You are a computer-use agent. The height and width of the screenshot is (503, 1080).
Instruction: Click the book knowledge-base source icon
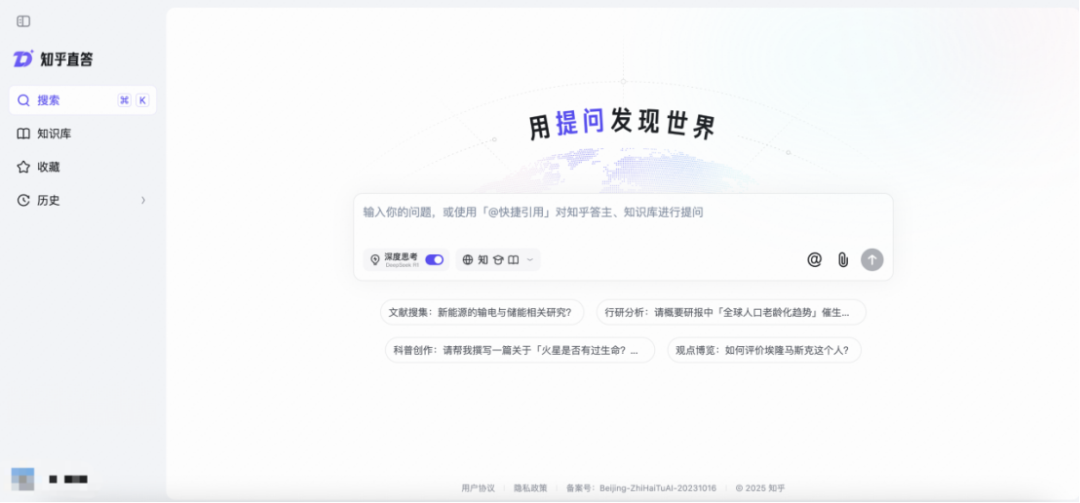point(513,260)
